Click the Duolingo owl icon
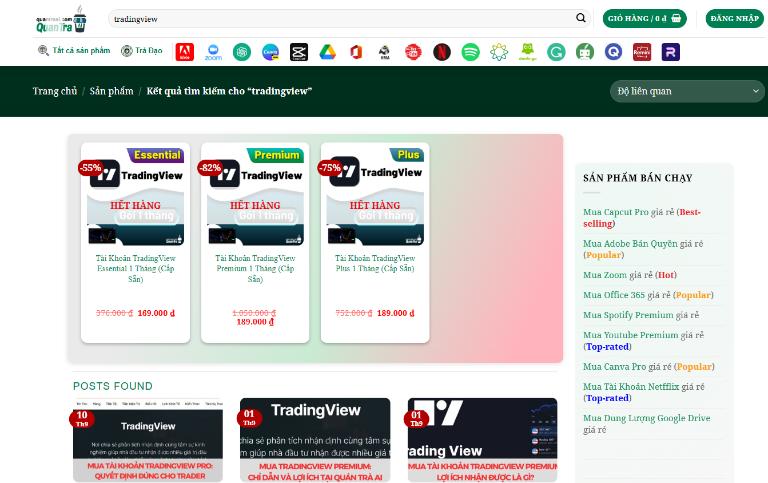Image resolution: width=768 pixels, height=483 pixels. (527, 52)
